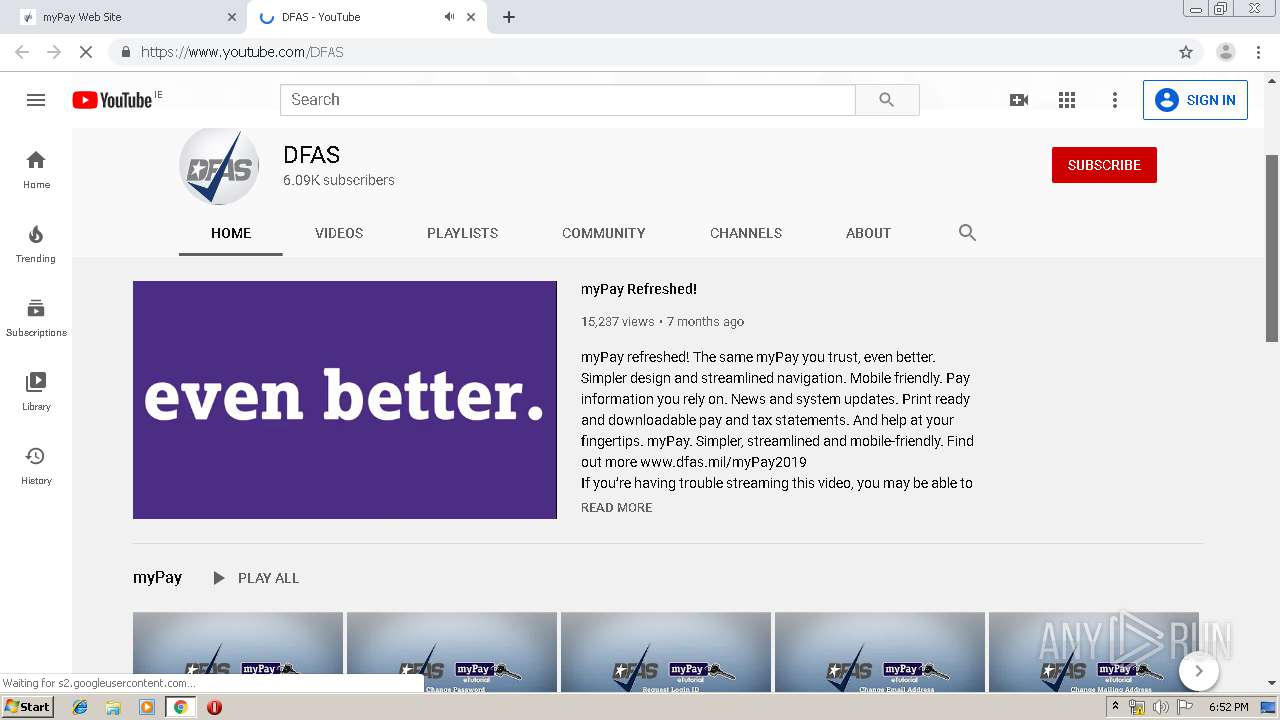Image resolution: width=1280 pixels, height=720 pixels.
Task: Open the red Opera taskbar icon
Action: 214,707
